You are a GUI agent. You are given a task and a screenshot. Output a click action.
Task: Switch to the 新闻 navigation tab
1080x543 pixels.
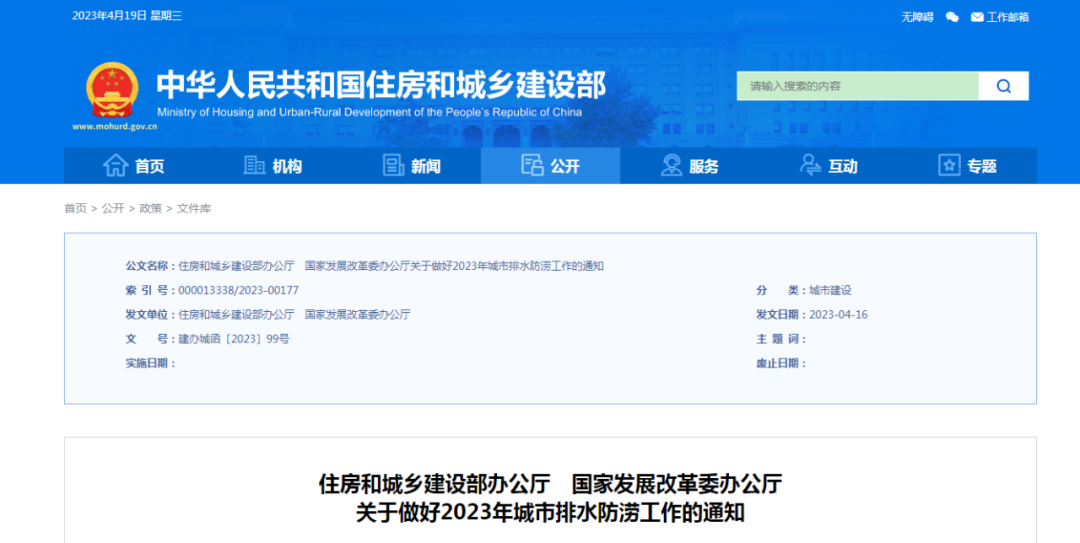tap(425, 167)
